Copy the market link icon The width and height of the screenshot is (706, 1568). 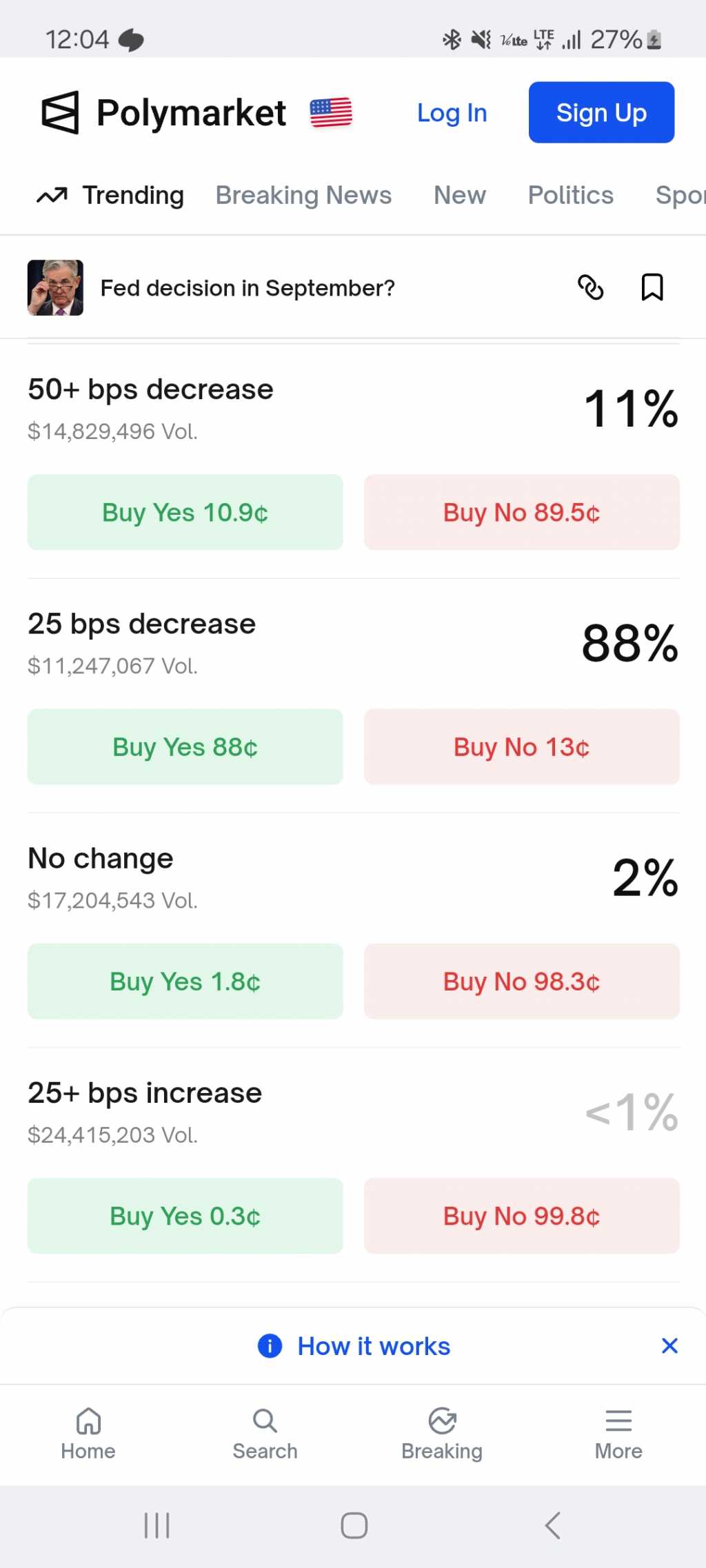click(590, 287)
